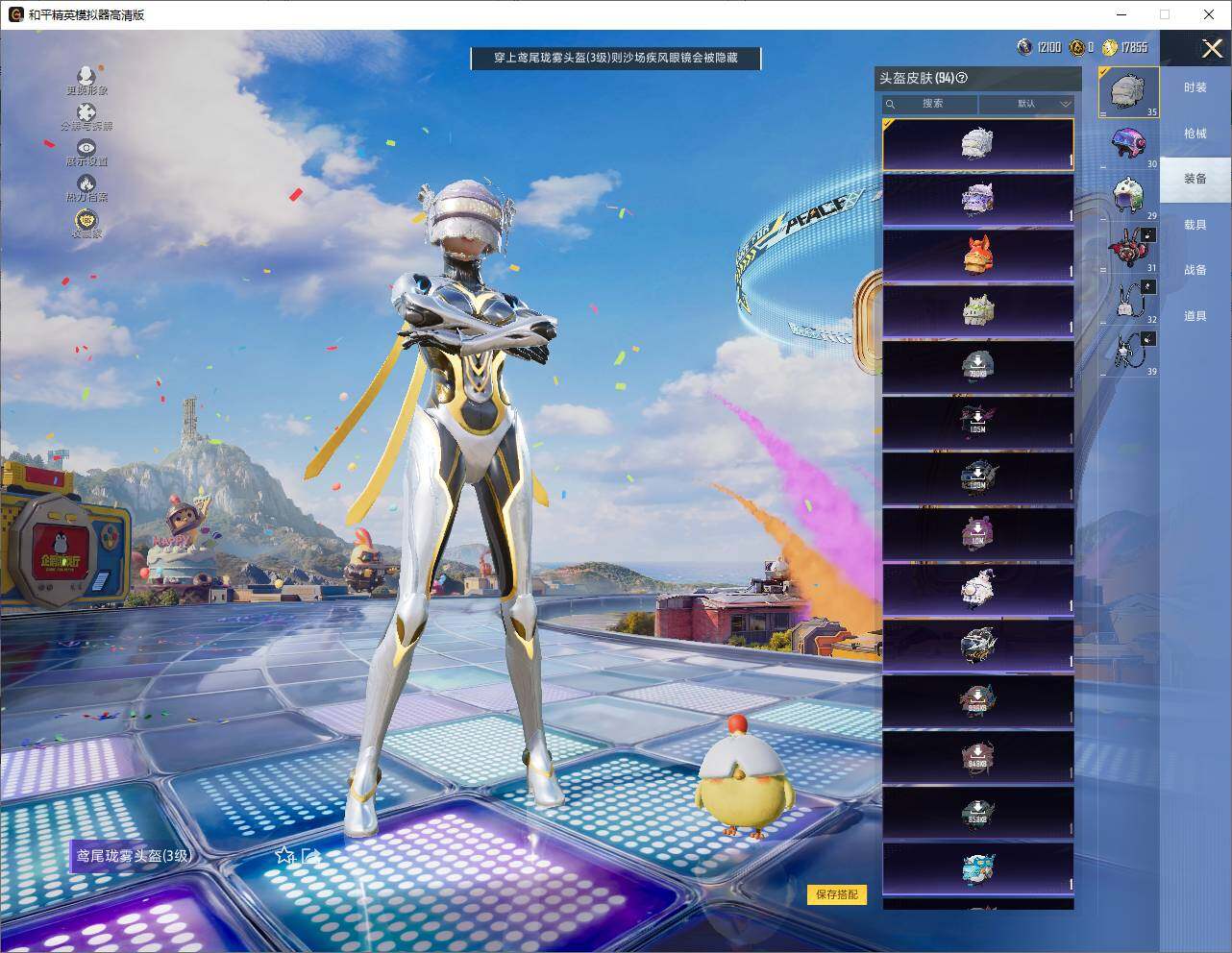Download the 1.09M helmet skin
This screenshot has height=953, width=1232.
(x=977, y=478)
